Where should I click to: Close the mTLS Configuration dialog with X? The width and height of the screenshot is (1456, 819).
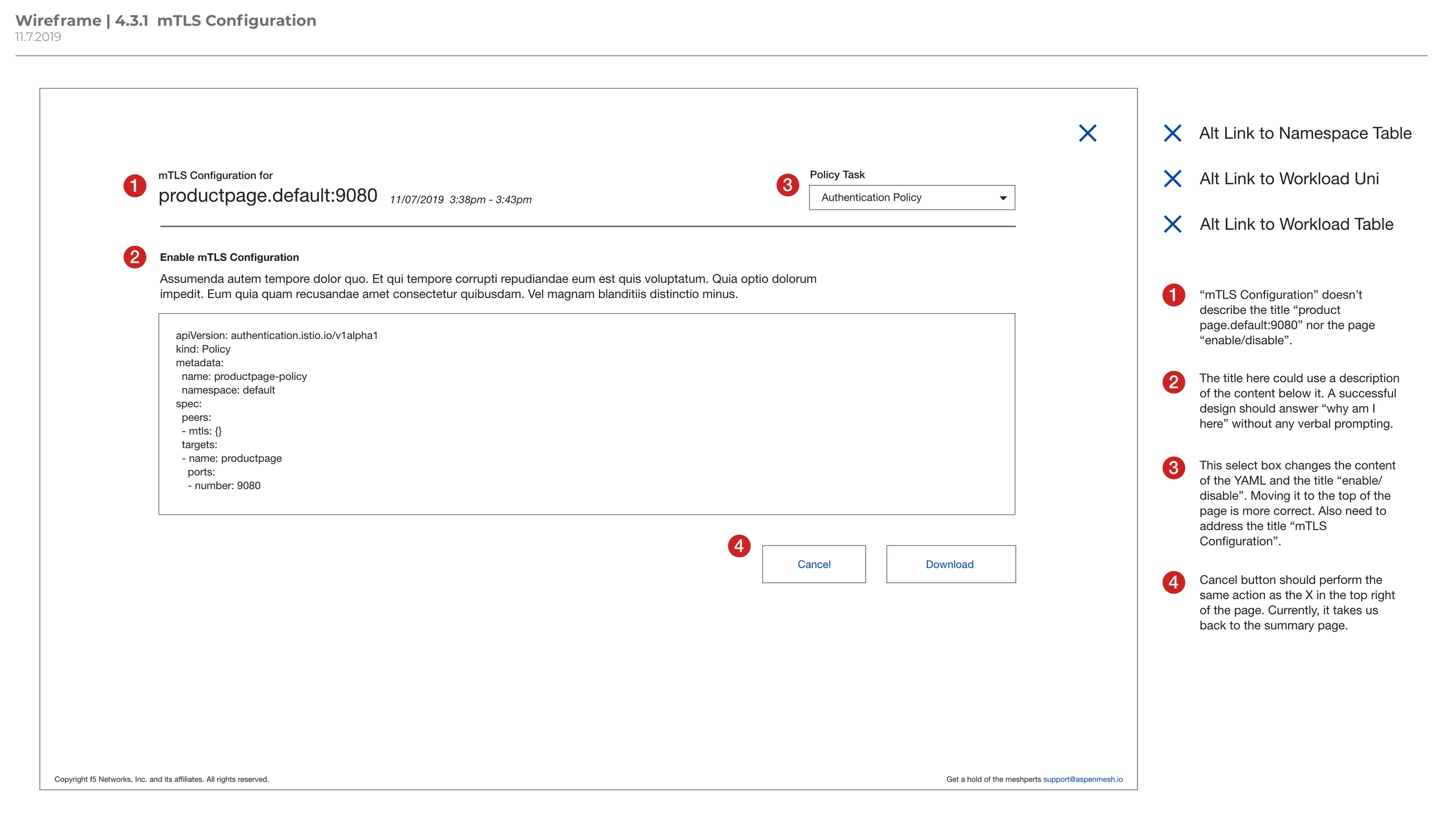[x=1087, y=133]
